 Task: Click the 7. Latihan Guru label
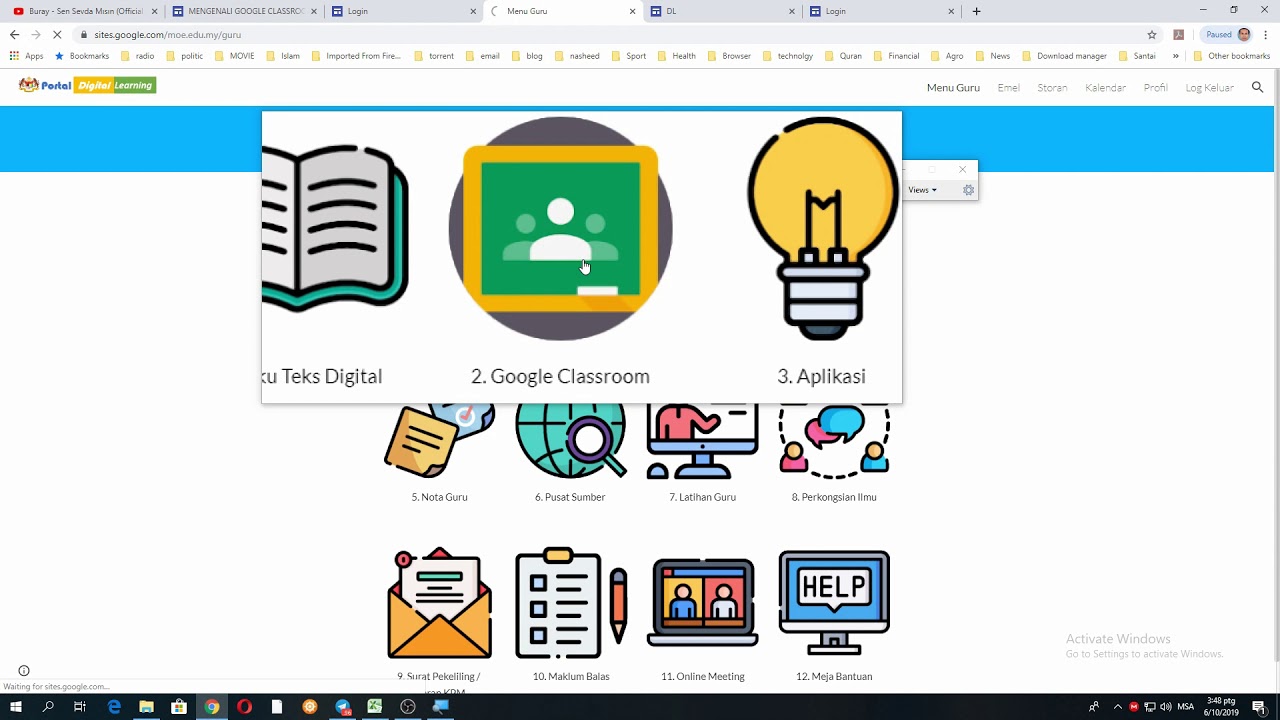click(x=702, y=497)
